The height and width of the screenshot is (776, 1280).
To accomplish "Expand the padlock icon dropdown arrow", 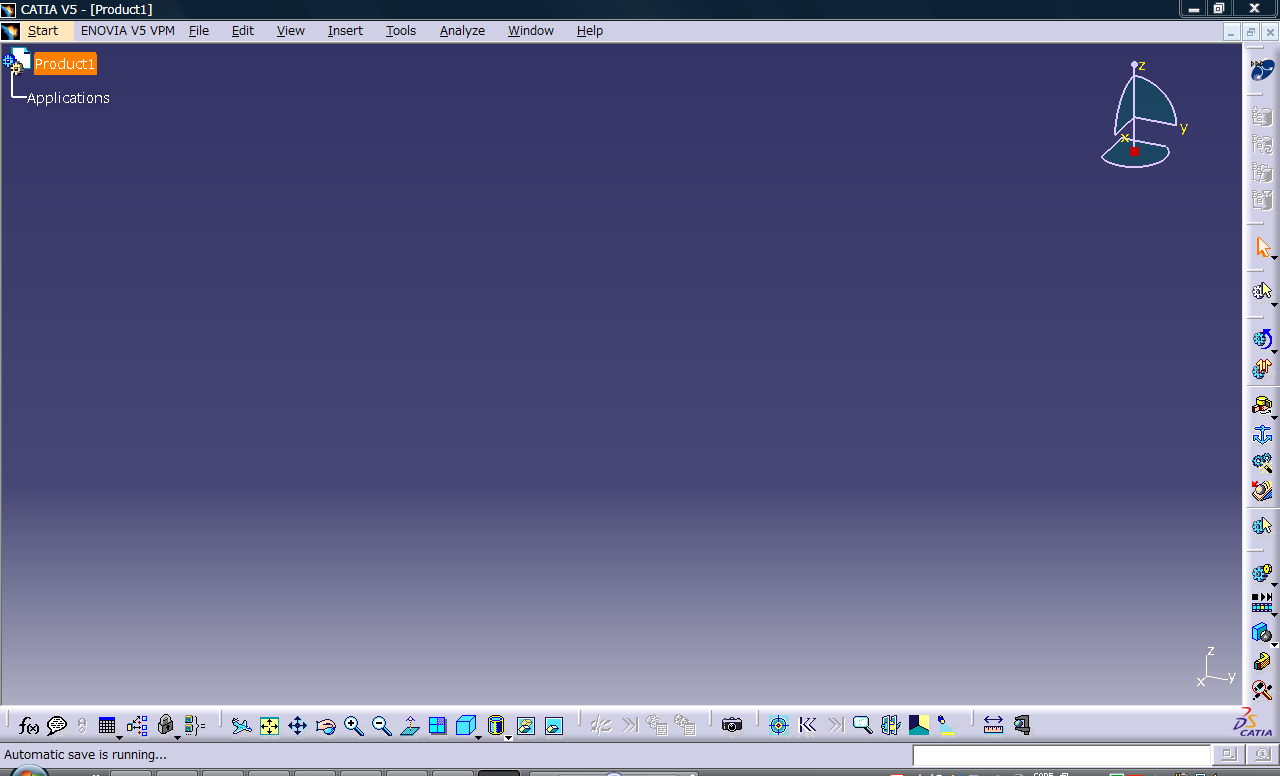I will click(x=177, y=737).
